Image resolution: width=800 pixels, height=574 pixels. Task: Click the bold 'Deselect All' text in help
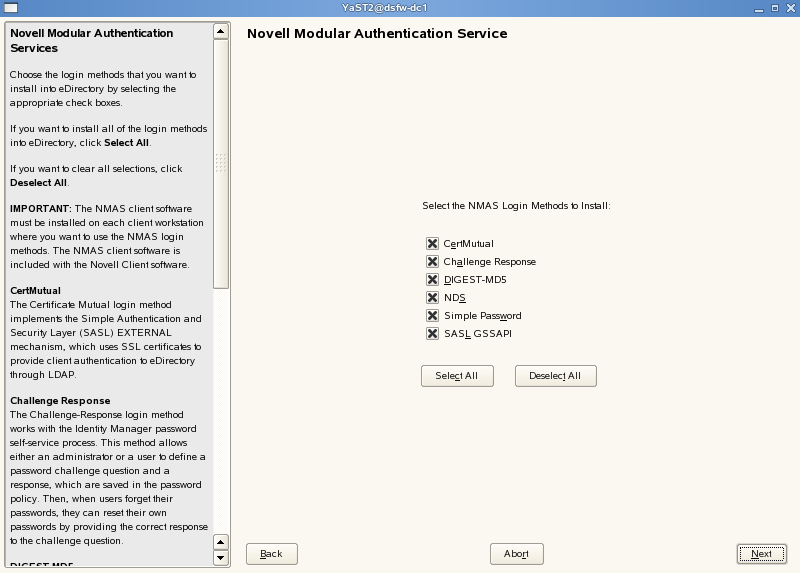click(x=39, y=183)
